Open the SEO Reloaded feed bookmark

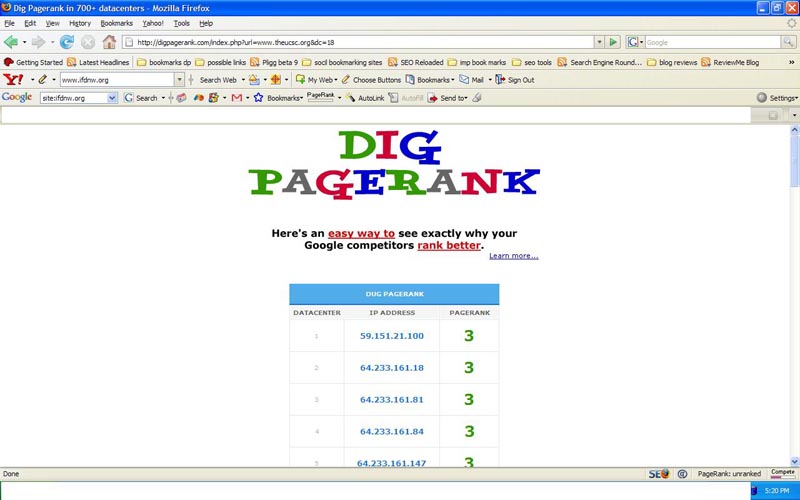pyautogui.click(x=415, y=62)
